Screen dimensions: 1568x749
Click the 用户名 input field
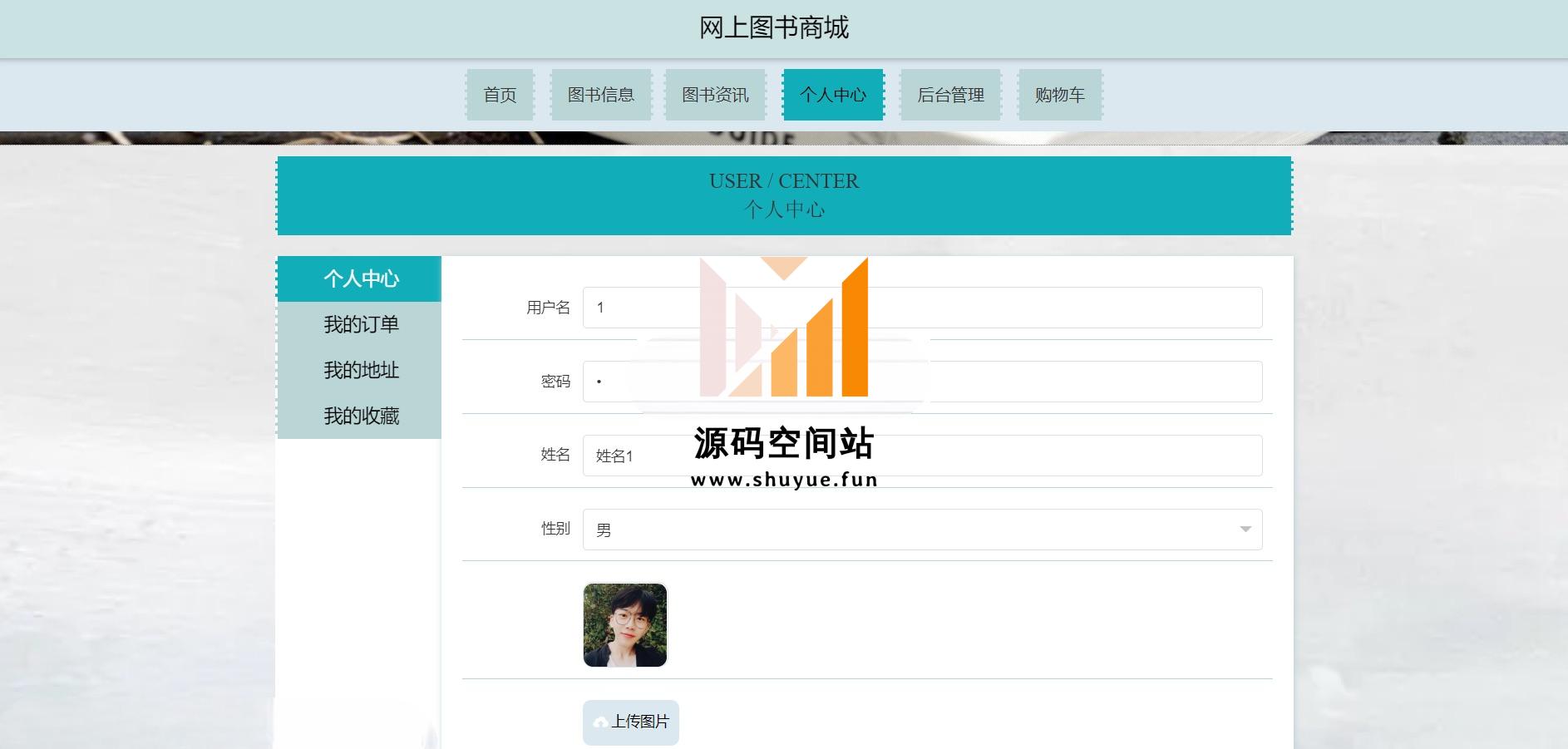[922, 308]
